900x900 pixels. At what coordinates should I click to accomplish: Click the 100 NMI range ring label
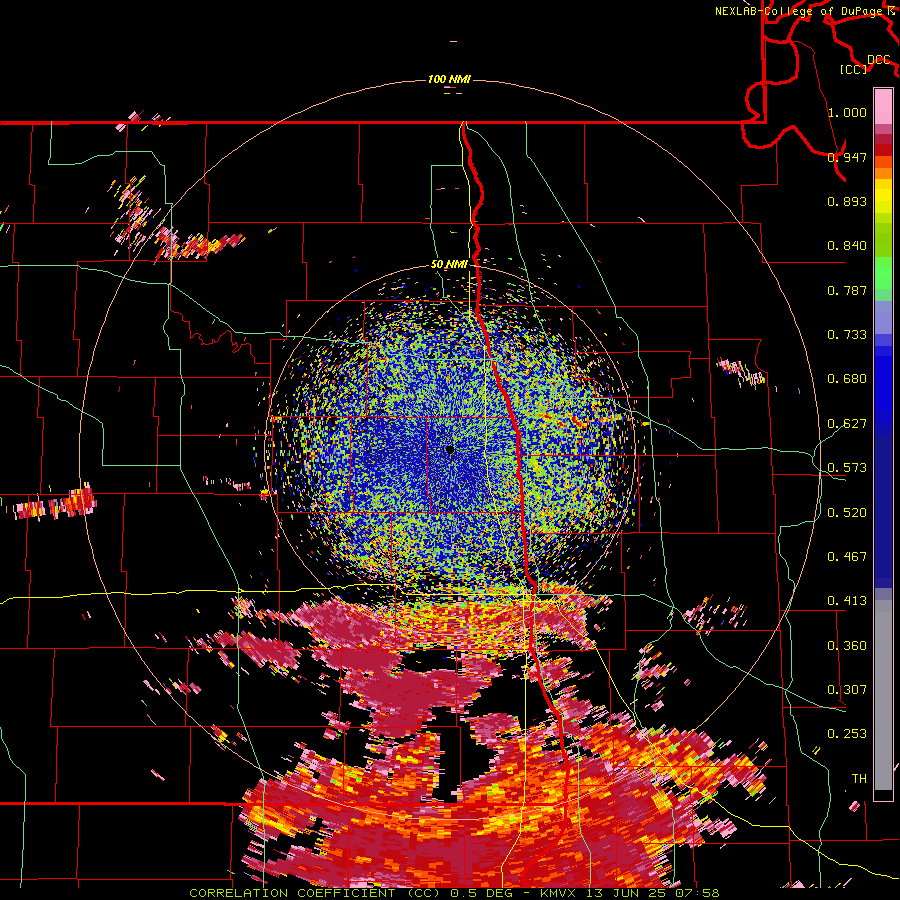click(449, 79)
